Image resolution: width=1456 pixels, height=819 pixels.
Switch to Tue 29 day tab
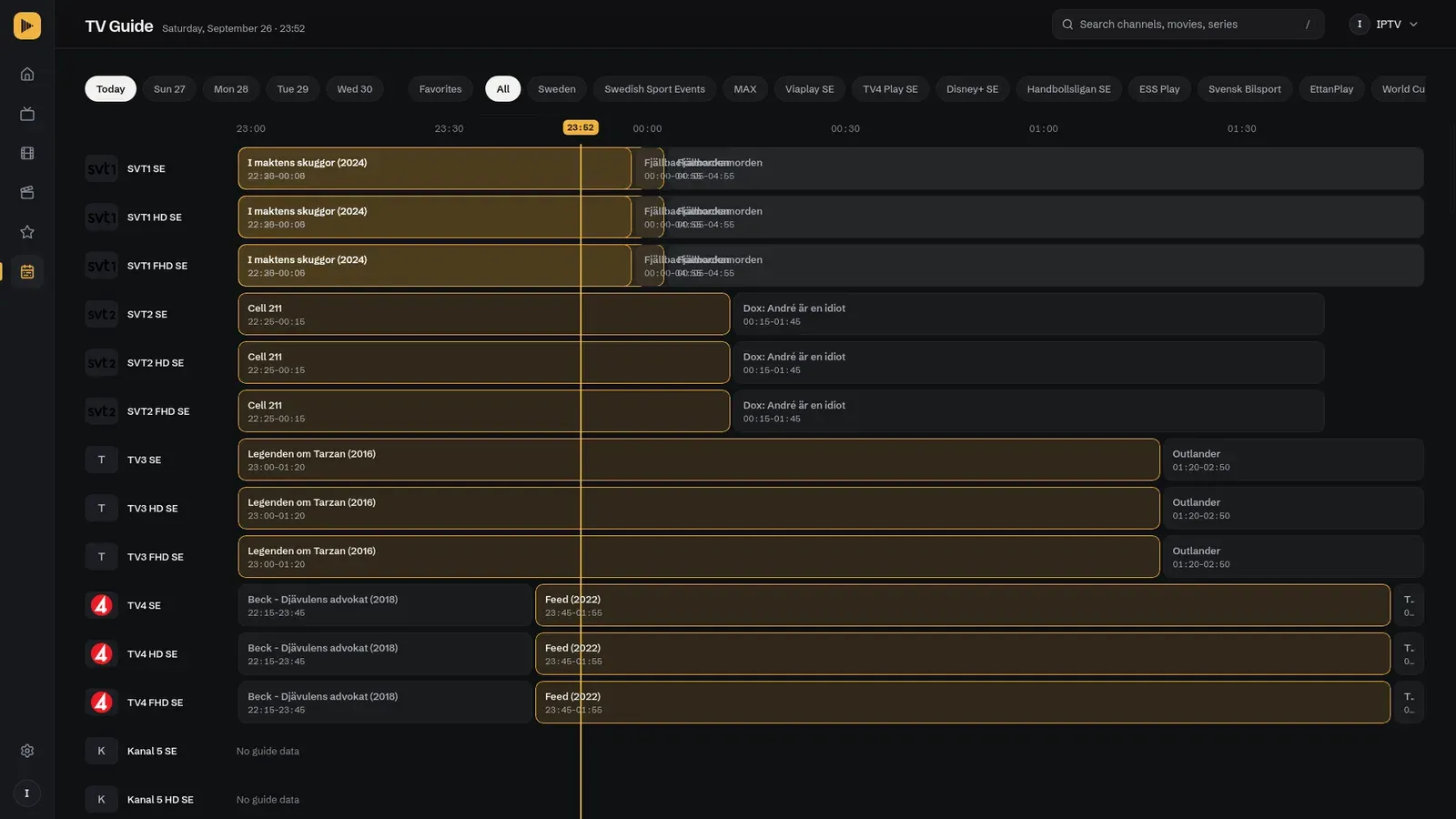coord(293,89)
